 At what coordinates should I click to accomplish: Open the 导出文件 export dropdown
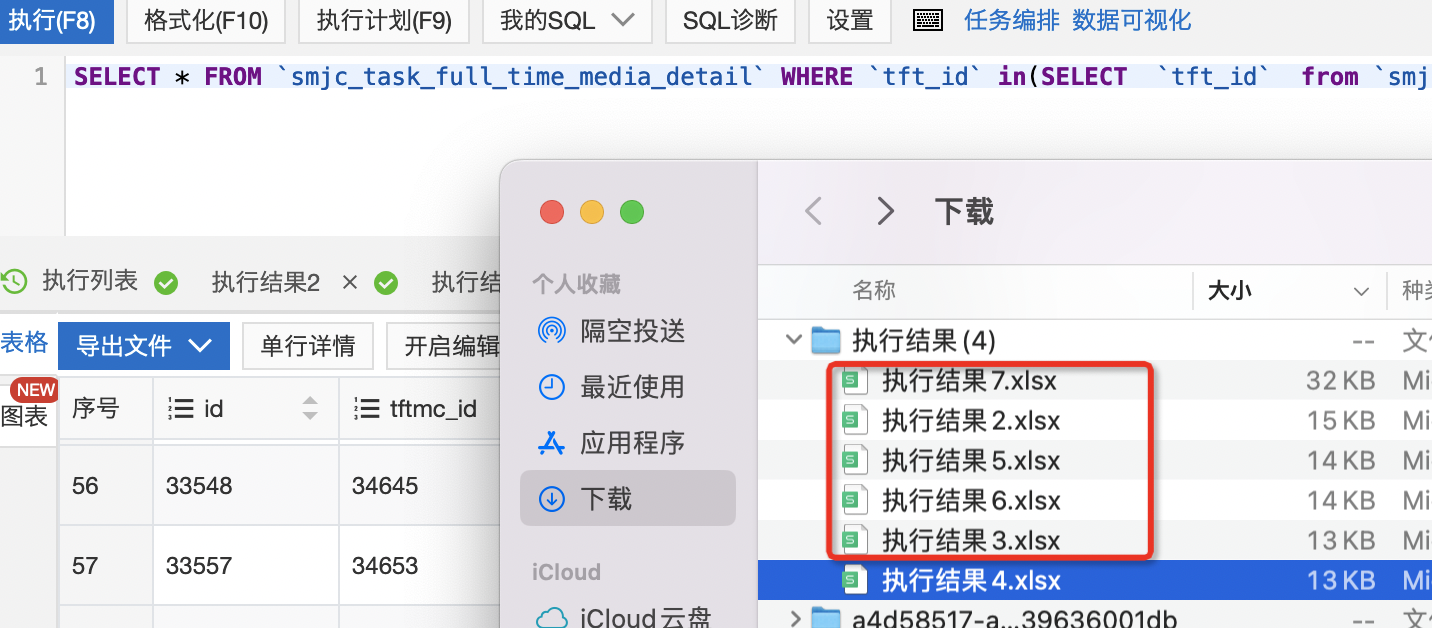point(144,346)
